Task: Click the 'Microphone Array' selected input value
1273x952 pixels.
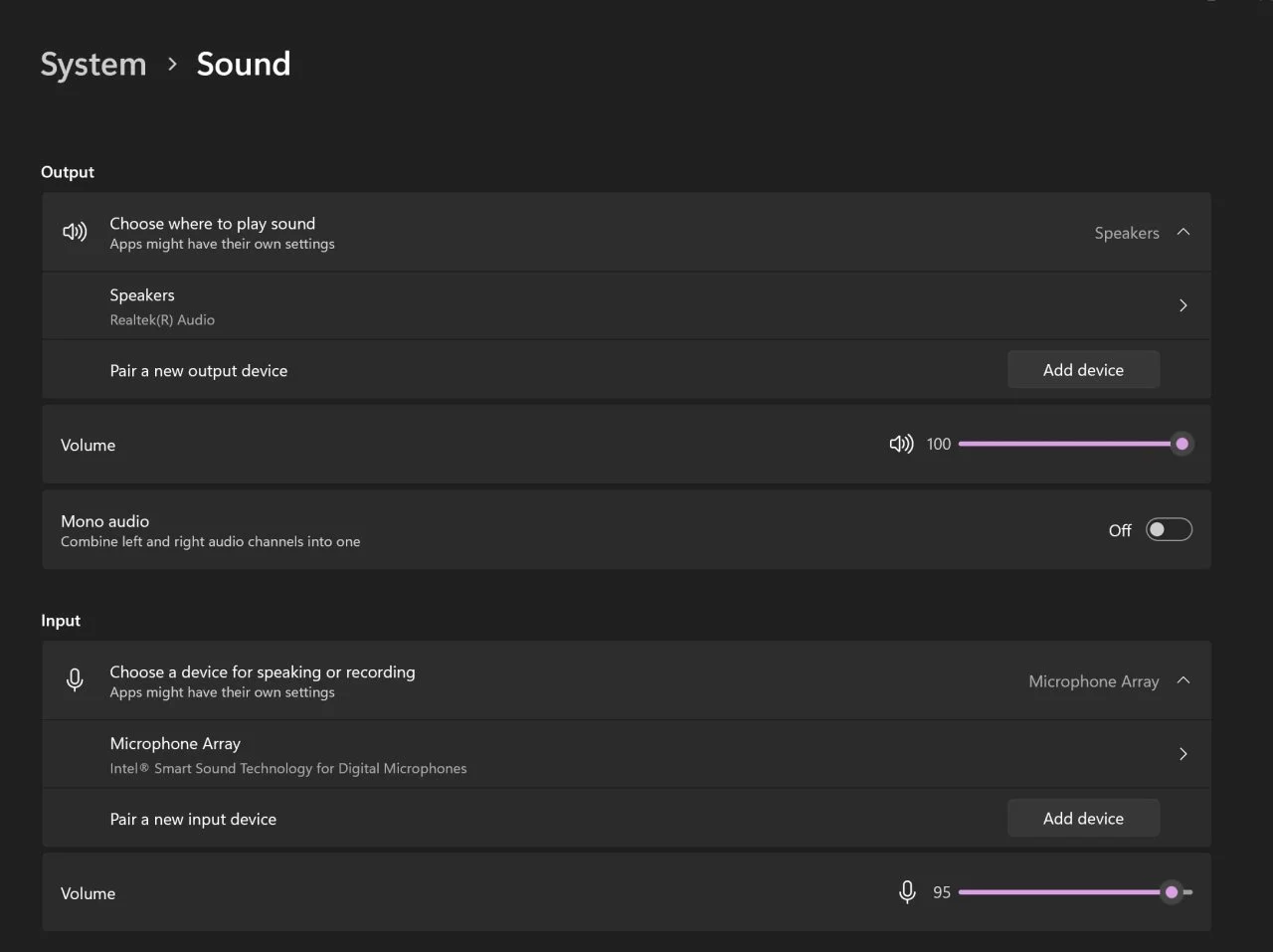Action: click(1094, 681)
